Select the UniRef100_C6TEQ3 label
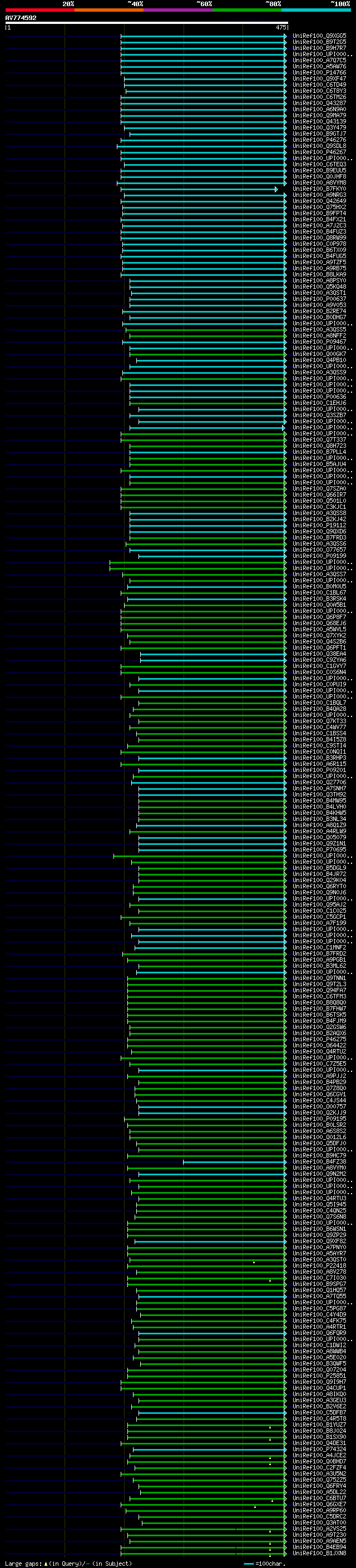The height and width of the screenshot is (1568, 356). tap(319, 164)
